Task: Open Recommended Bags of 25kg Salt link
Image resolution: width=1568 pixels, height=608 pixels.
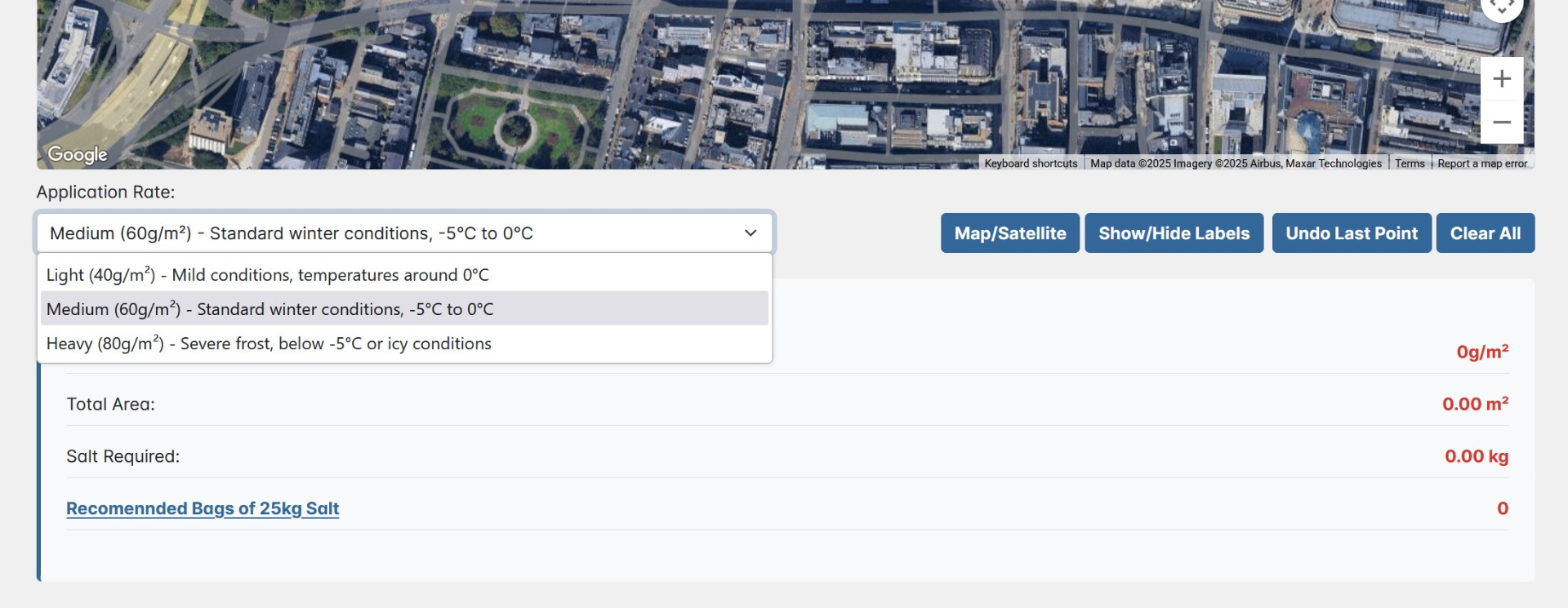Action: 203,508
